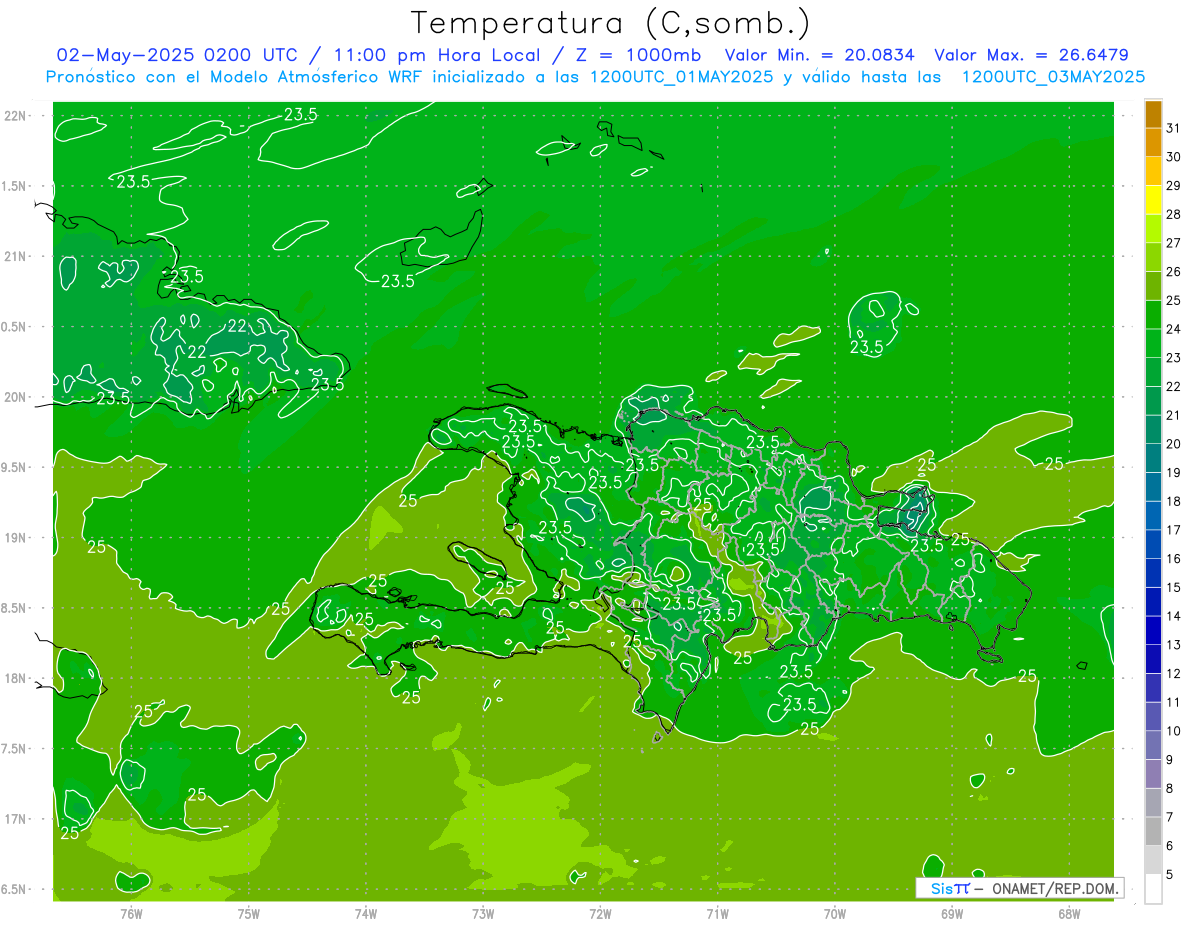1200x927 pixels.
Task: Click the '75W' longitude axis label
Action: [249, 914]
